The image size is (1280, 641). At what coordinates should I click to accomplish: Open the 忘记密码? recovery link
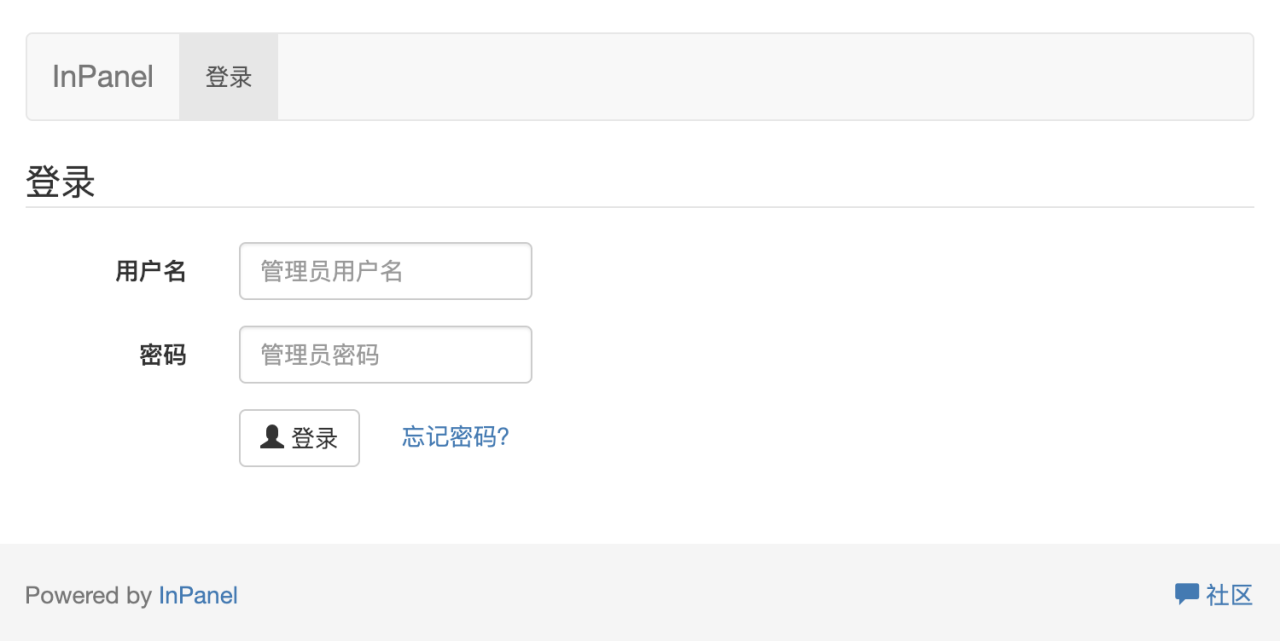(x=455, y=437)
